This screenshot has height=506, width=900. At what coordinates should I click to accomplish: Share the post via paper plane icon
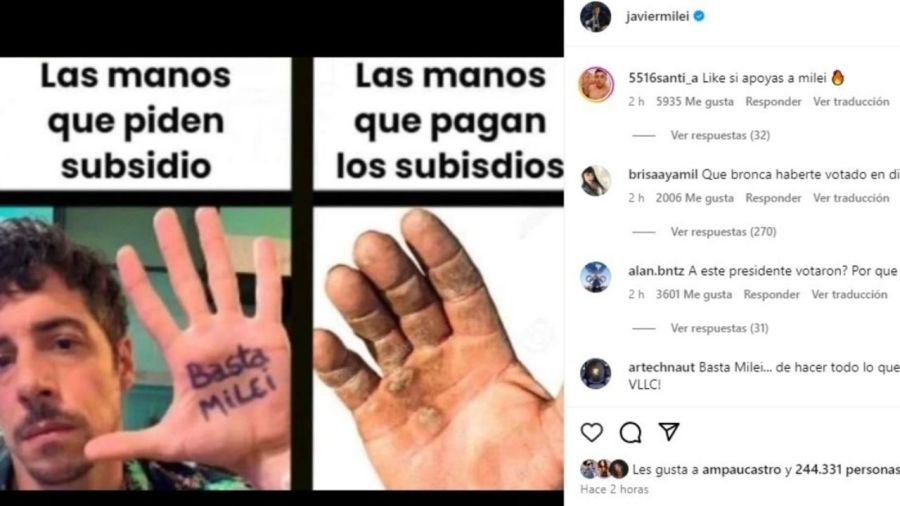point(669,431)
